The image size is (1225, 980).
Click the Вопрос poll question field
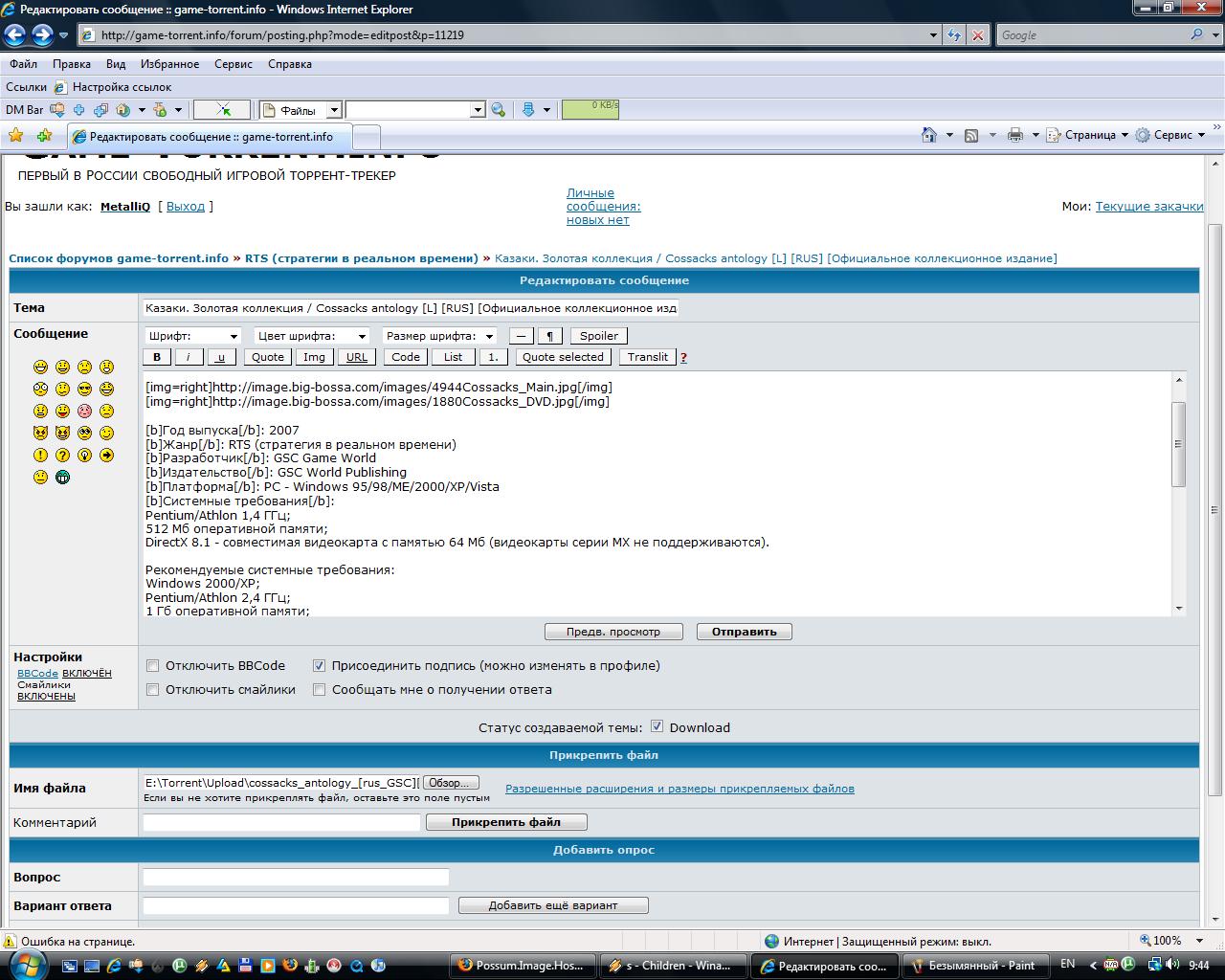(x=296, y=877)
